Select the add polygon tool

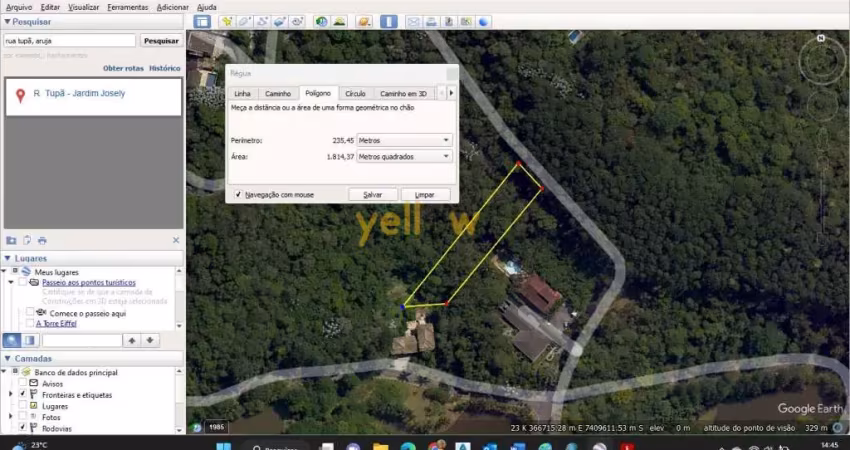click(245, 21)
